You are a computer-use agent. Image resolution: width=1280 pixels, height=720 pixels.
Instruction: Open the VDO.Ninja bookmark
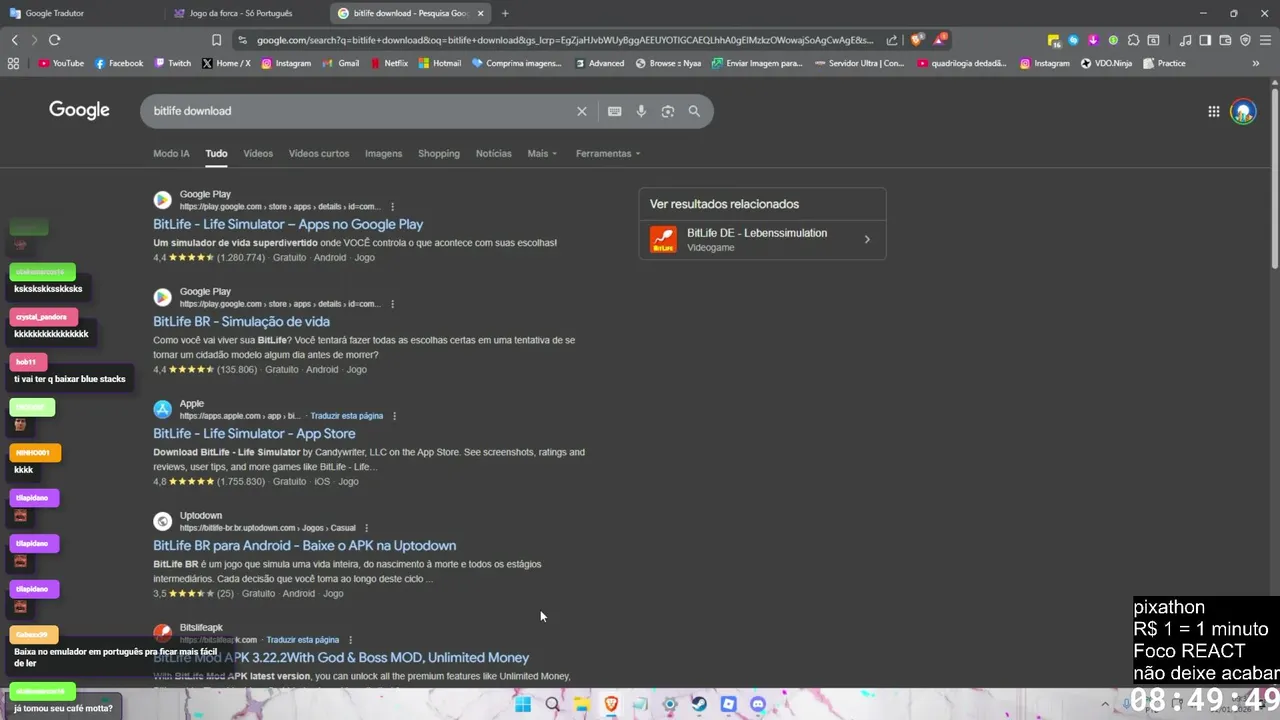(1104, 63)
